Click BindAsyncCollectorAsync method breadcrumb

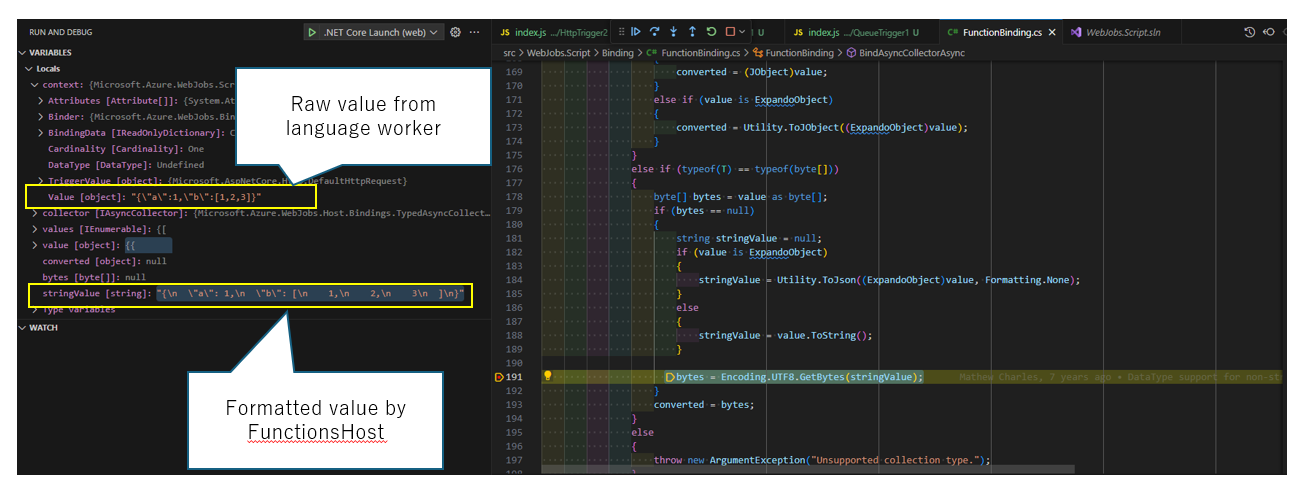pyautogui.click(x=904, y=53)
